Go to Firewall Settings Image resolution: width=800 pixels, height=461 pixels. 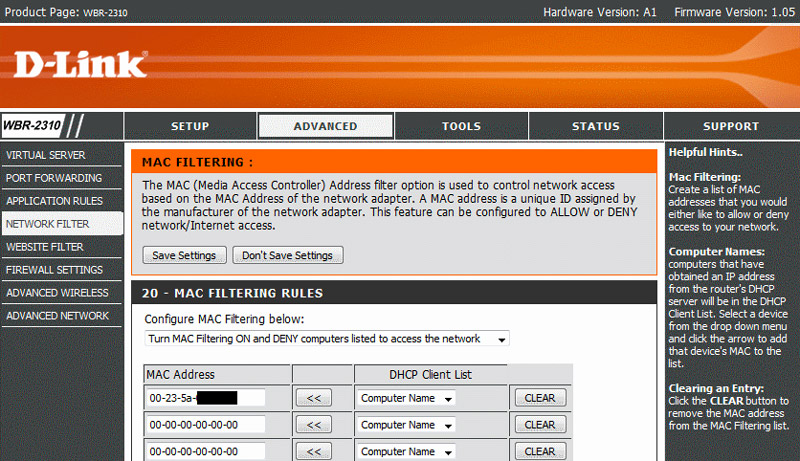coord(61,270)
